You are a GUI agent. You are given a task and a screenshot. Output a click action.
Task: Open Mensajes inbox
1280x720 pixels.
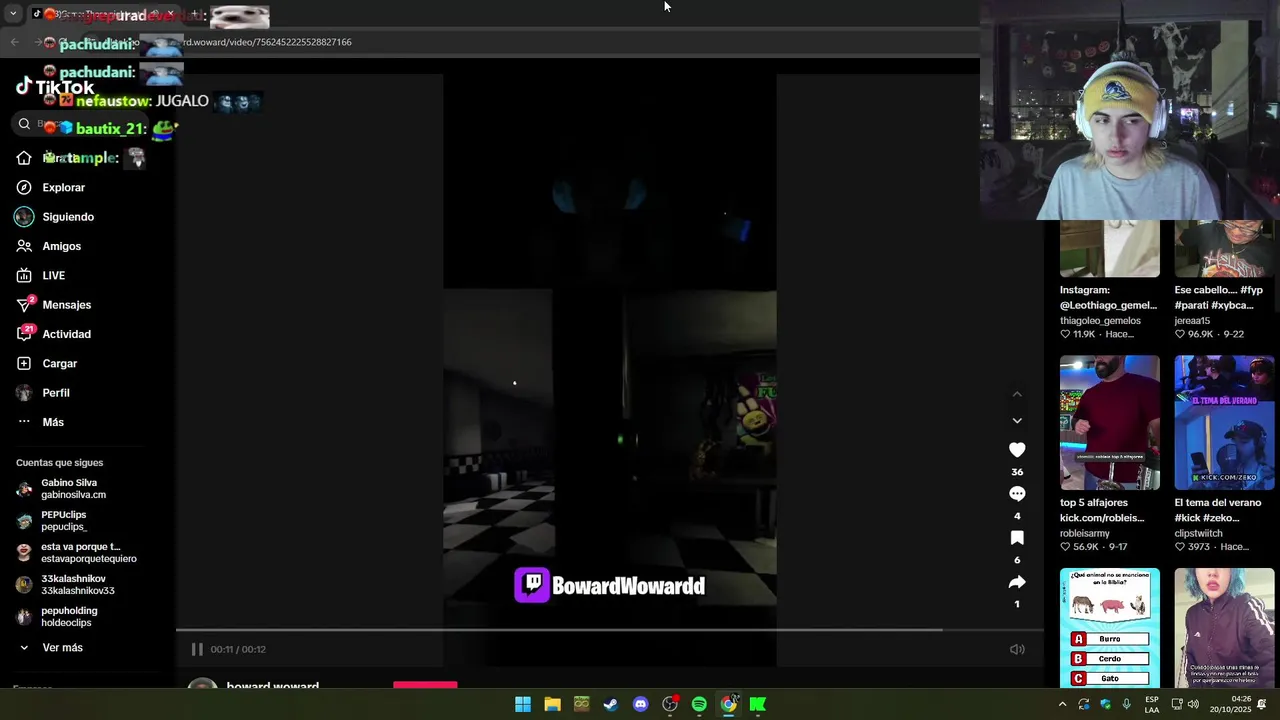point(66,305)
